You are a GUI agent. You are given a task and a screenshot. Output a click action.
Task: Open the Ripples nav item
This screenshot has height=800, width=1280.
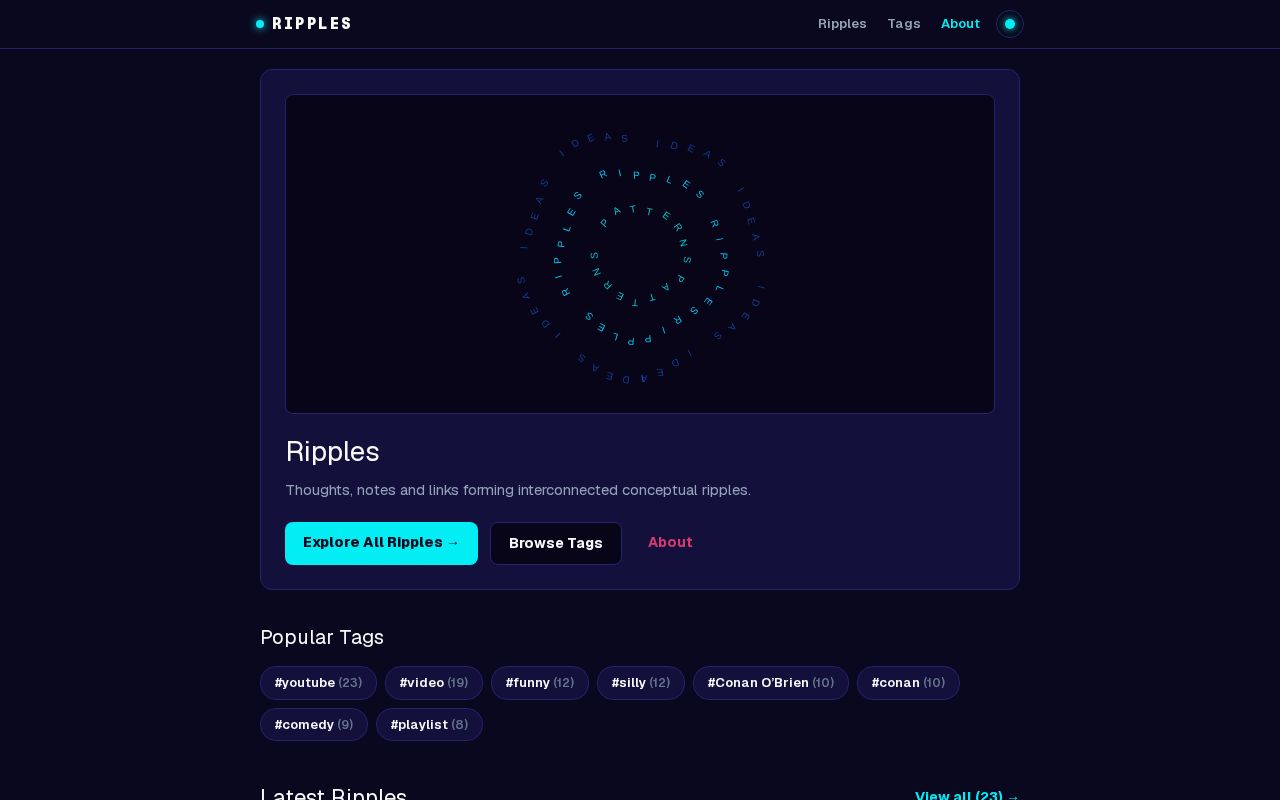tap(842, 24)
